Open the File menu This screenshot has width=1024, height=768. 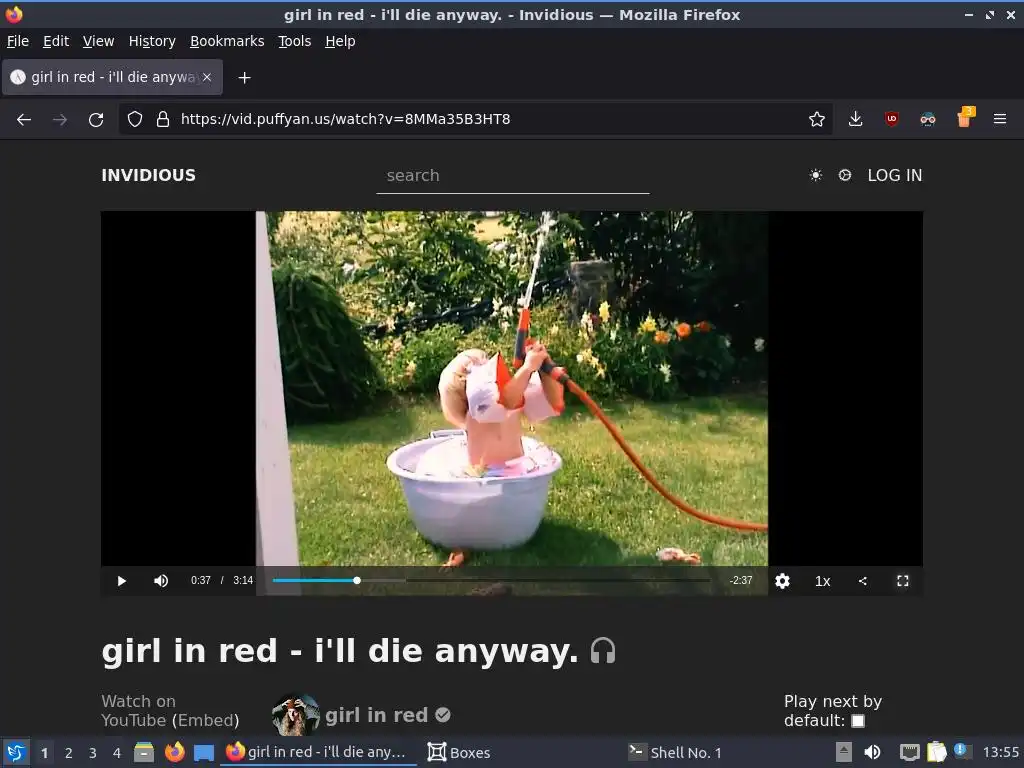coord(18,41)
